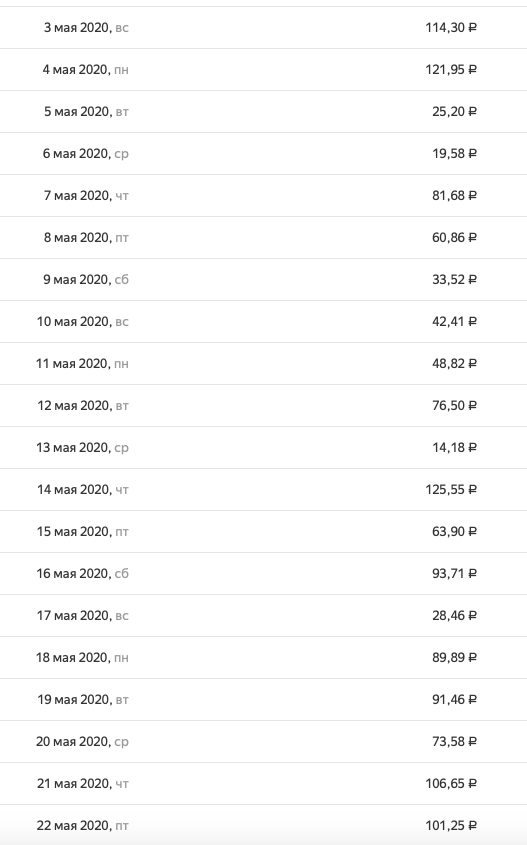This screenshot has height=845, width=527.
Task: Click the 93,71 ₽ value
Action: coord(454,574)
